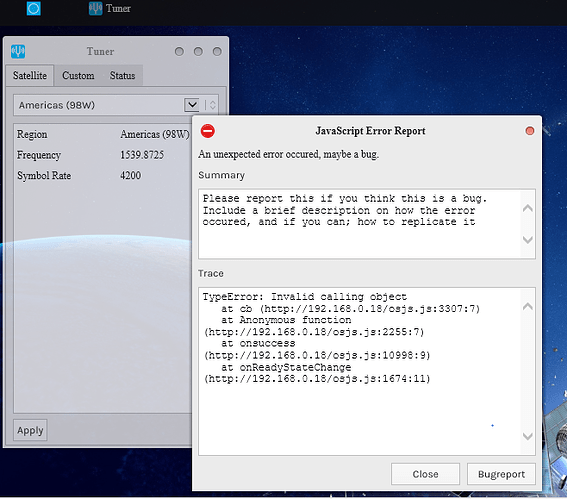
Task: Click the Summary scrollbar down arrow
Action: (x=528, y=240)
